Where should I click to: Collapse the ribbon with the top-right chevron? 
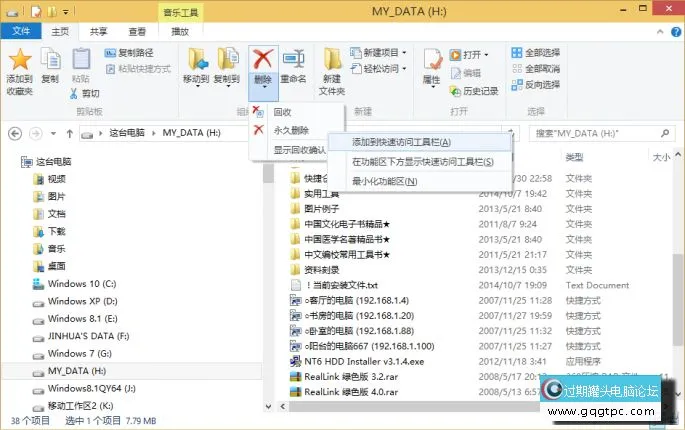coord(660,31)
